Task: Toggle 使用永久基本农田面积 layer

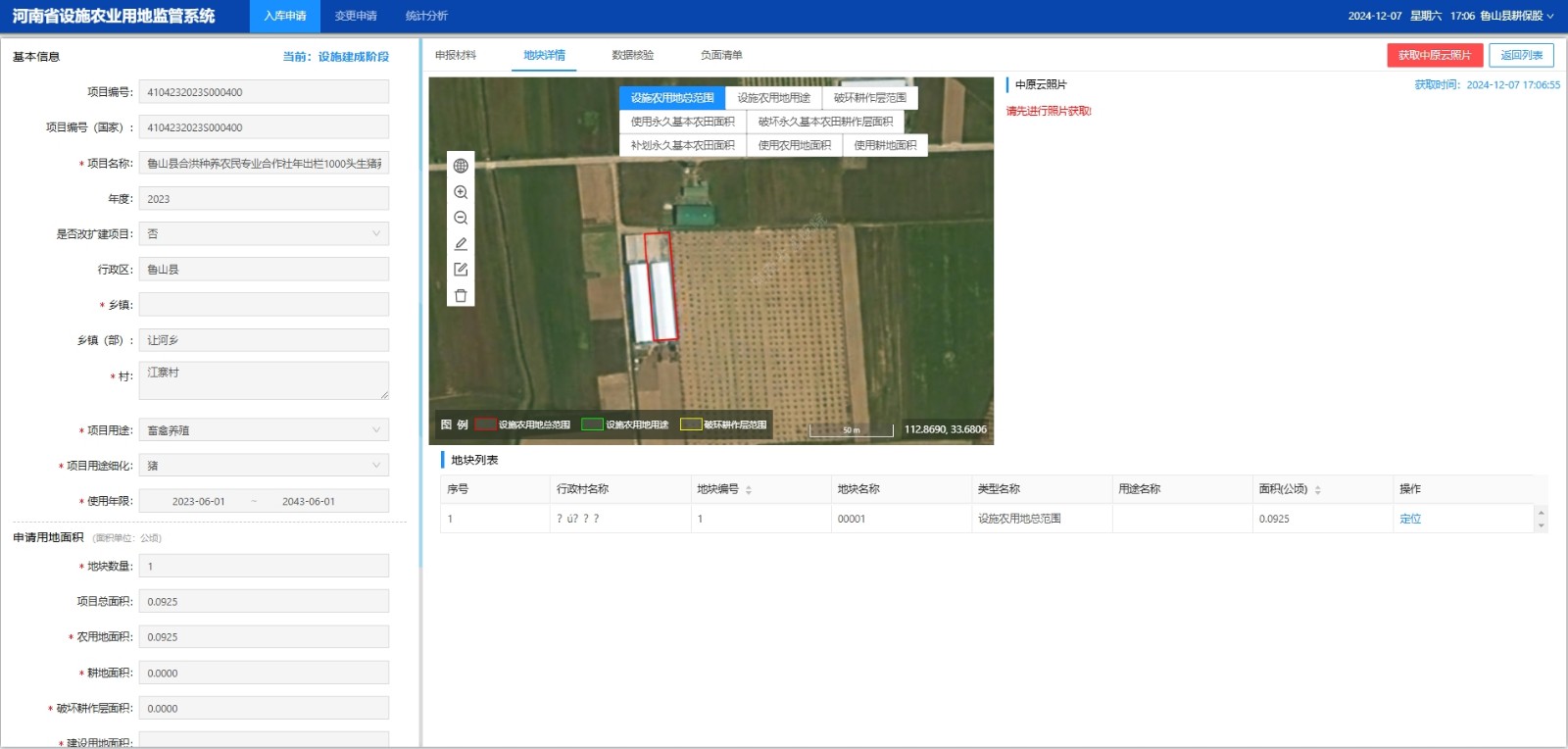Action: 682,122
